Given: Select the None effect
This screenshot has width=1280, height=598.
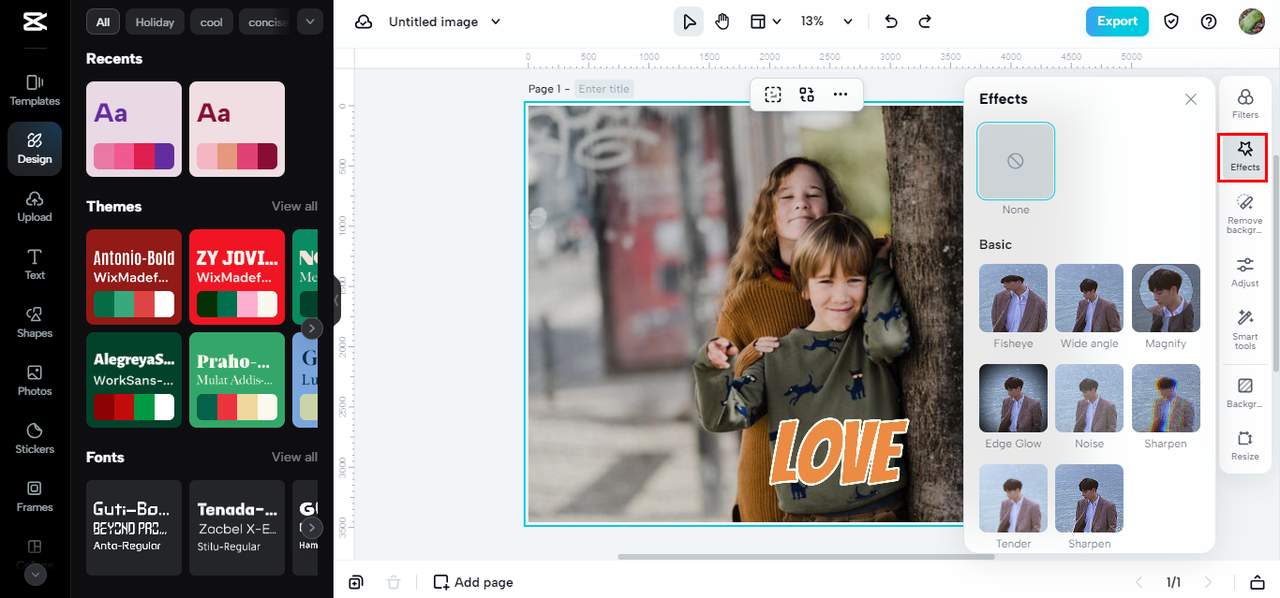Looking at the screenshot, I should pyautogui.click(x=1015, y=161).
